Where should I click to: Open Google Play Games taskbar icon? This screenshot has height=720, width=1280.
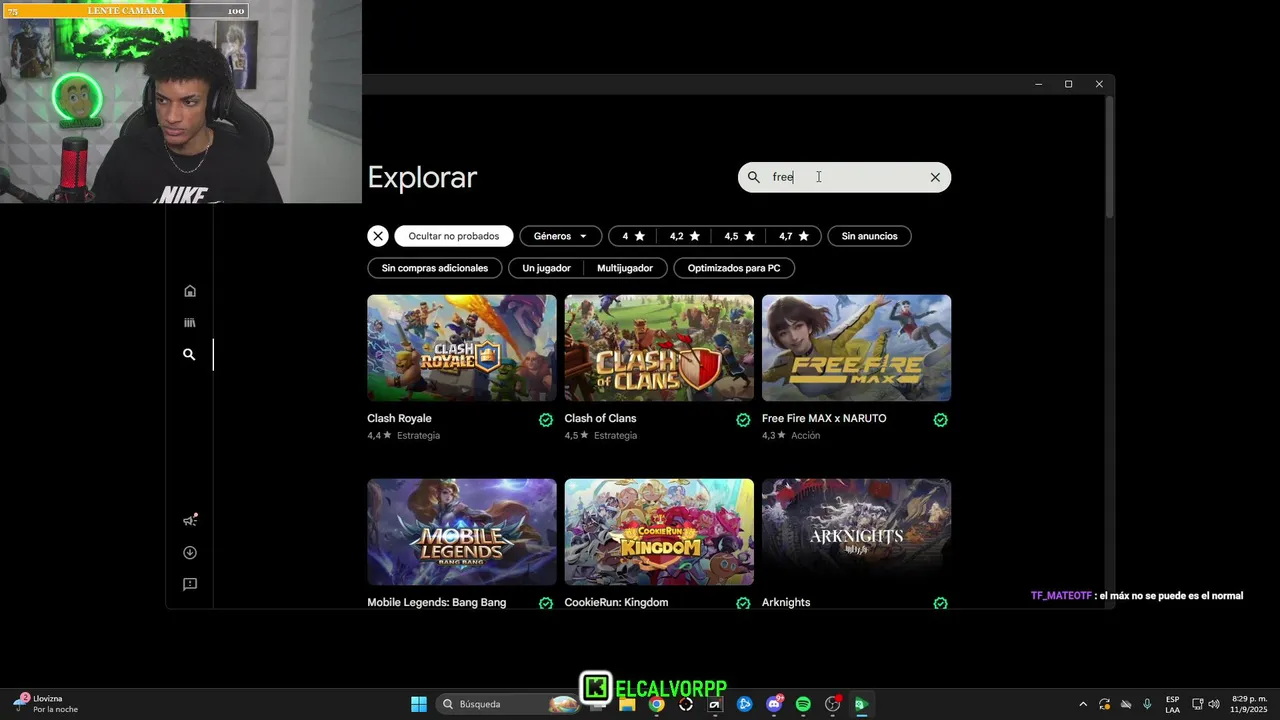(861, 704)
